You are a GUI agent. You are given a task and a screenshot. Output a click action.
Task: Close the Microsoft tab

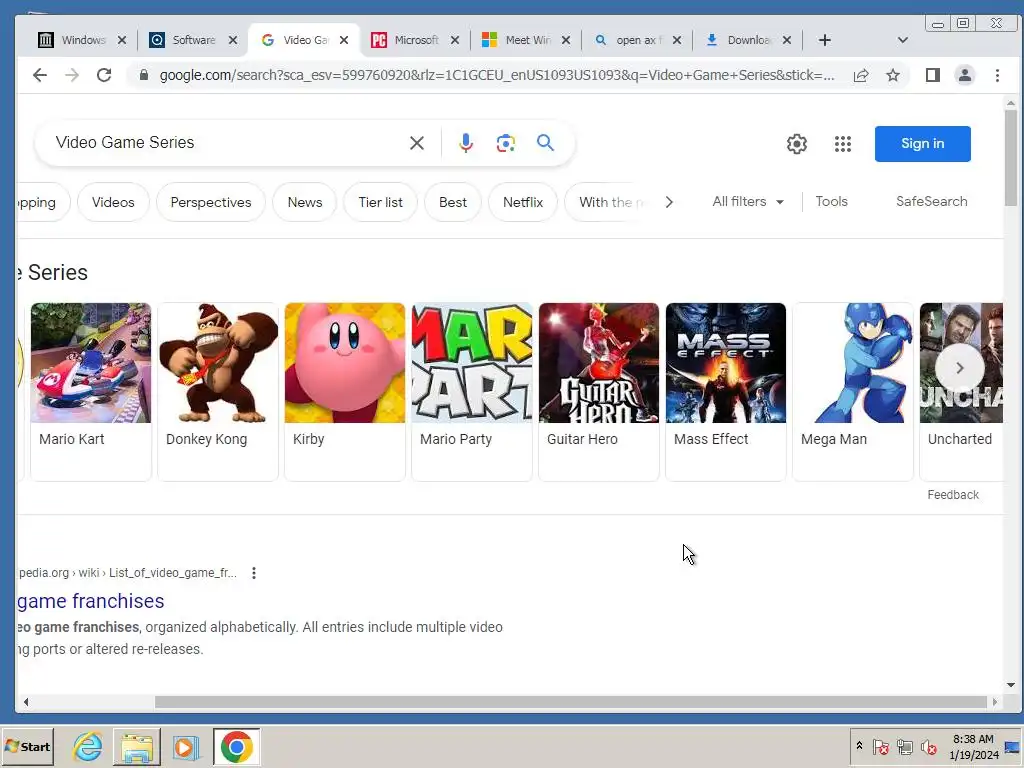click(455, 40)
